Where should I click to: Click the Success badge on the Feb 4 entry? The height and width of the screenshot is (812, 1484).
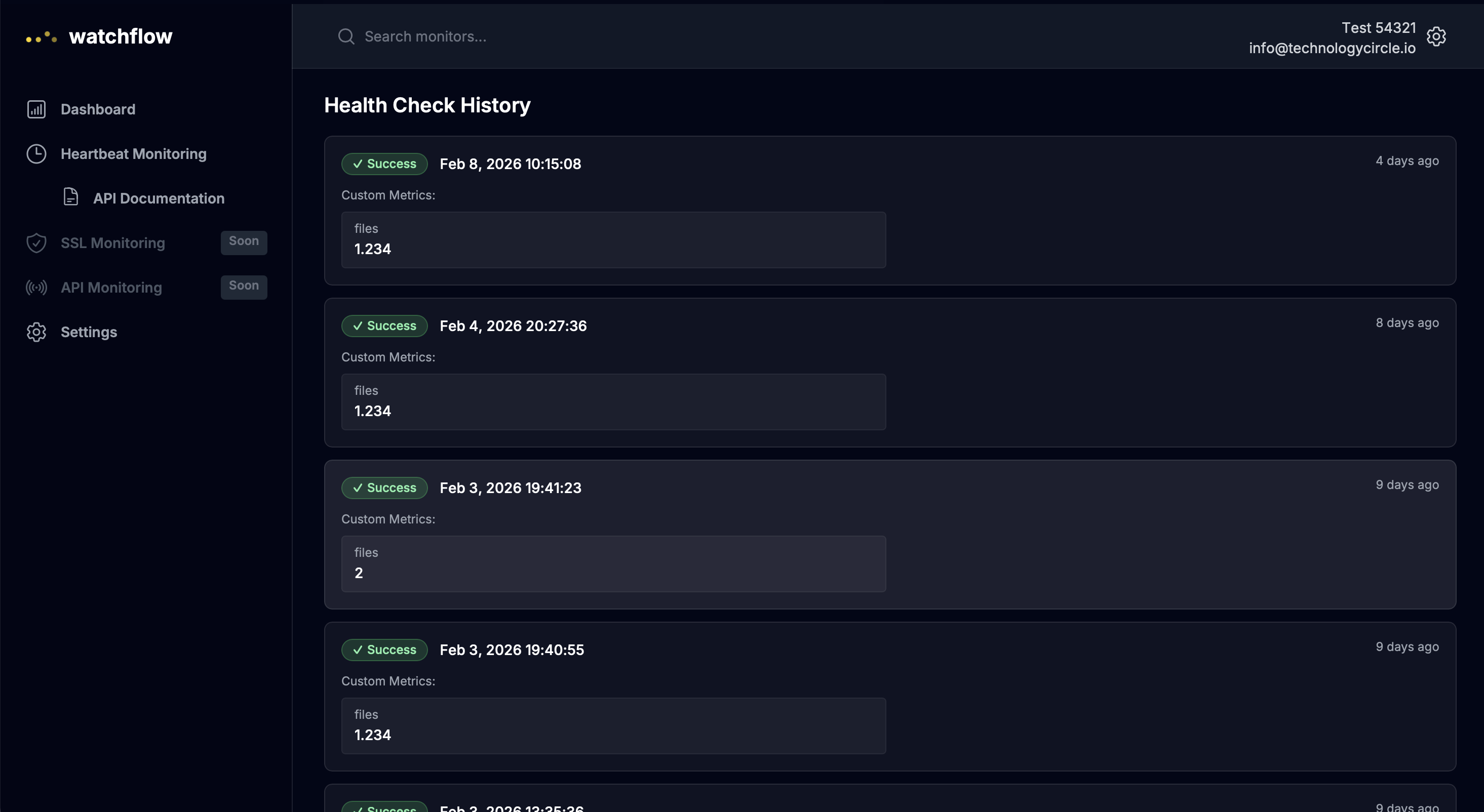[x=384, y=326]
